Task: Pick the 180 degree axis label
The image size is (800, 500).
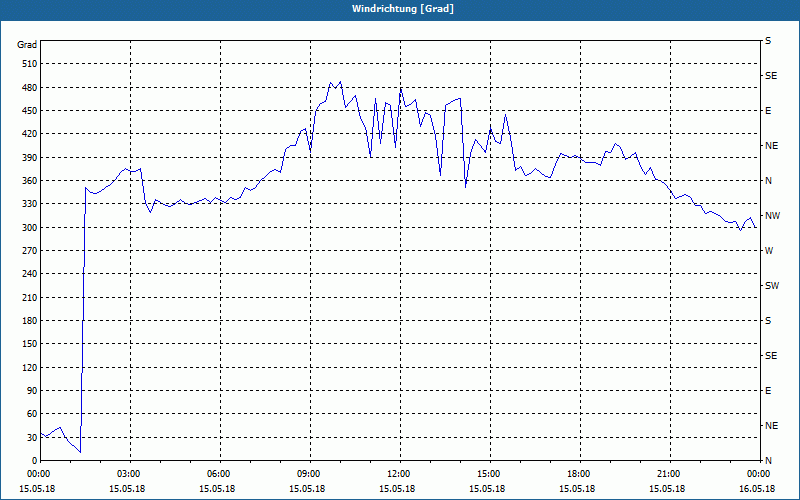Action: 30,321
